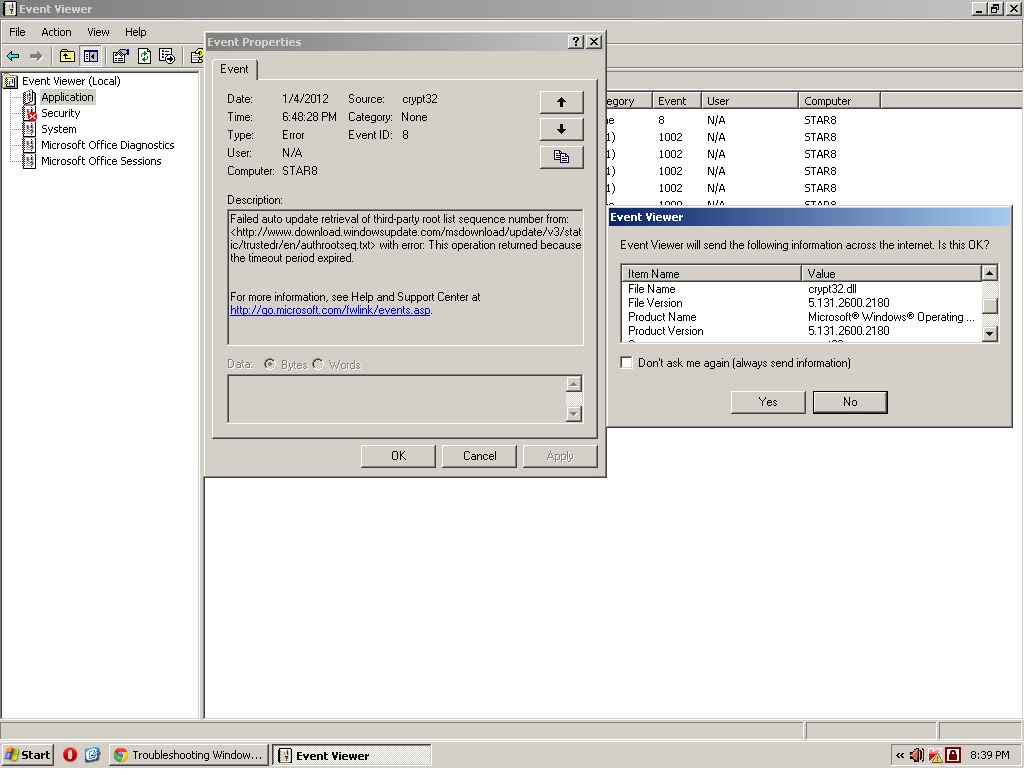Select the Security log icon with red X

point(30,113)
